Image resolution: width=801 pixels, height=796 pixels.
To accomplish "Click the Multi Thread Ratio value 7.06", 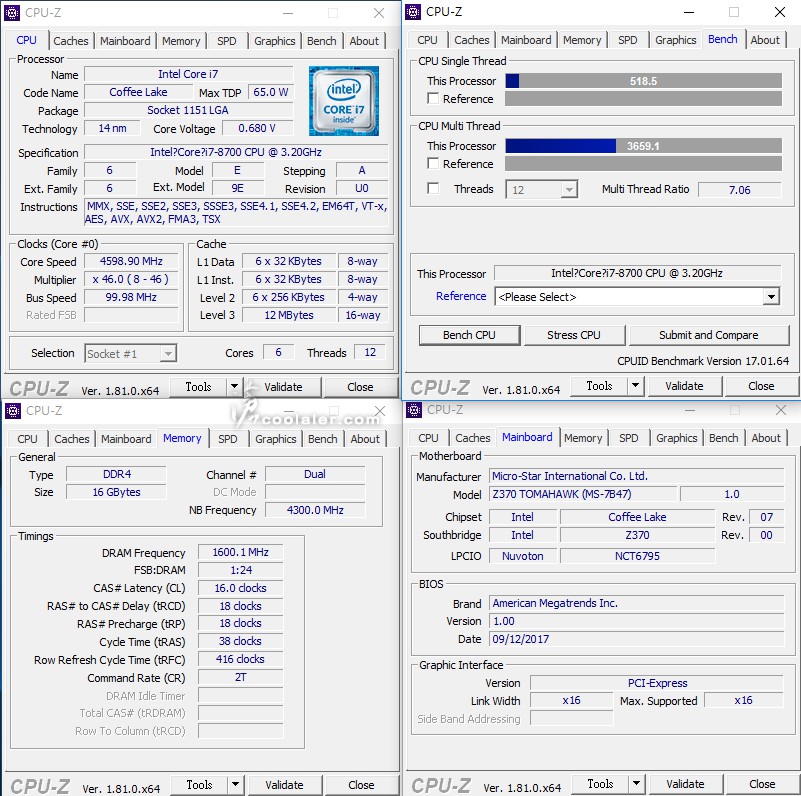I will (x=739, y=190).
